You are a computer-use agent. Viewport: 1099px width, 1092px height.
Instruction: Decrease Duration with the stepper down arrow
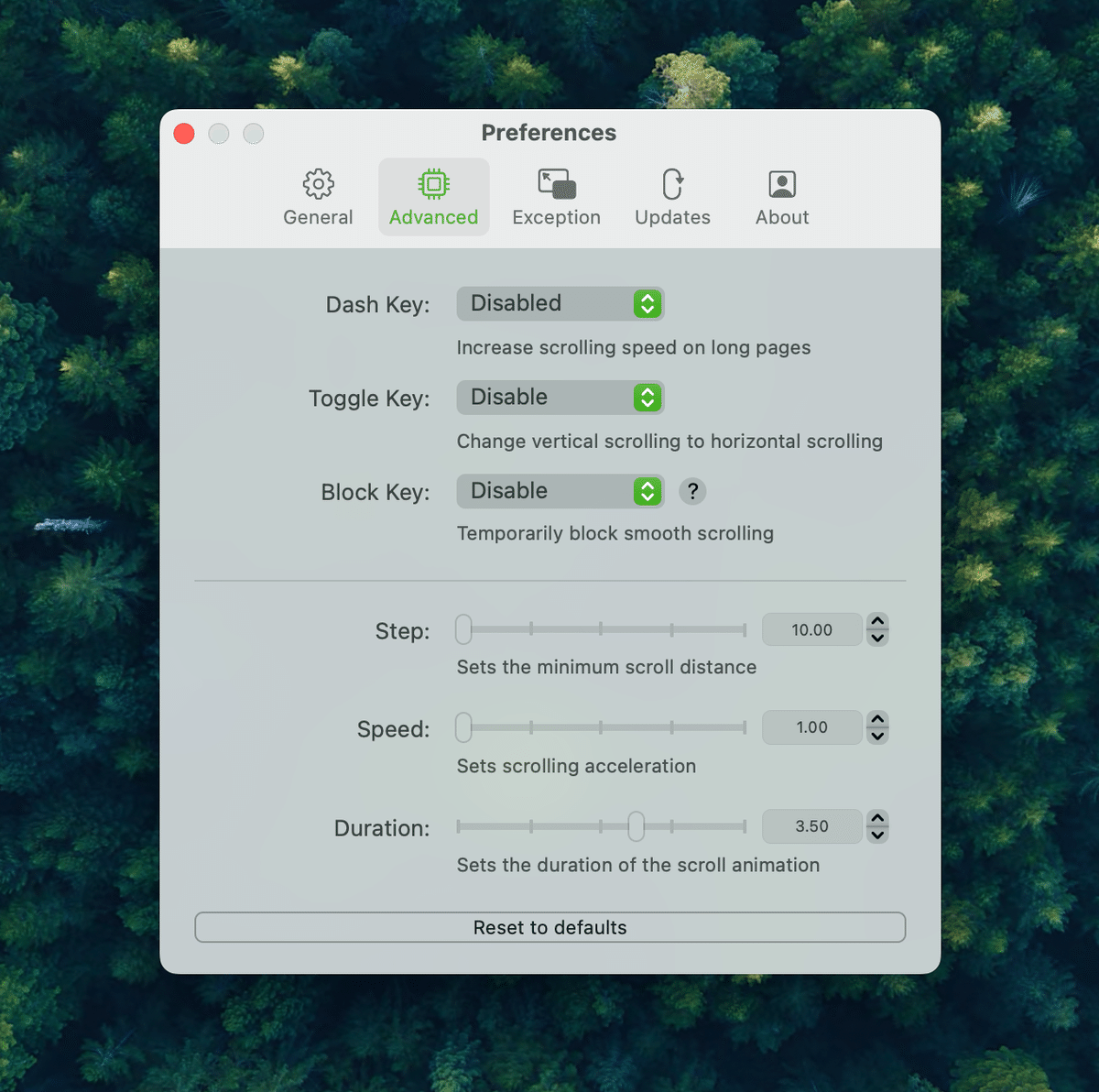(877, 835)
